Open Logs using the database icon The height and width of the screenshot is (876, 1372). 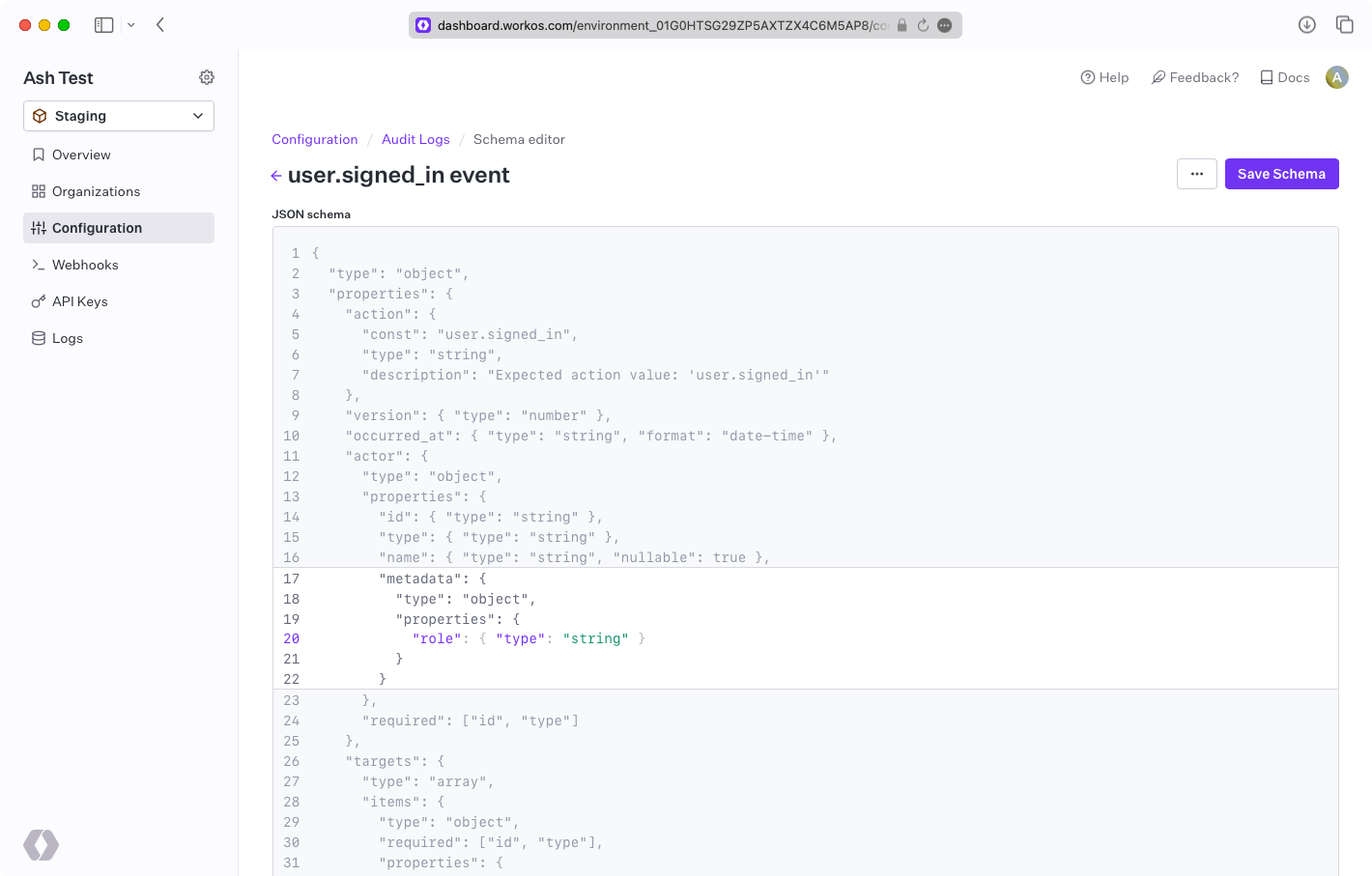pyautogui.click(x=39, y=338)
